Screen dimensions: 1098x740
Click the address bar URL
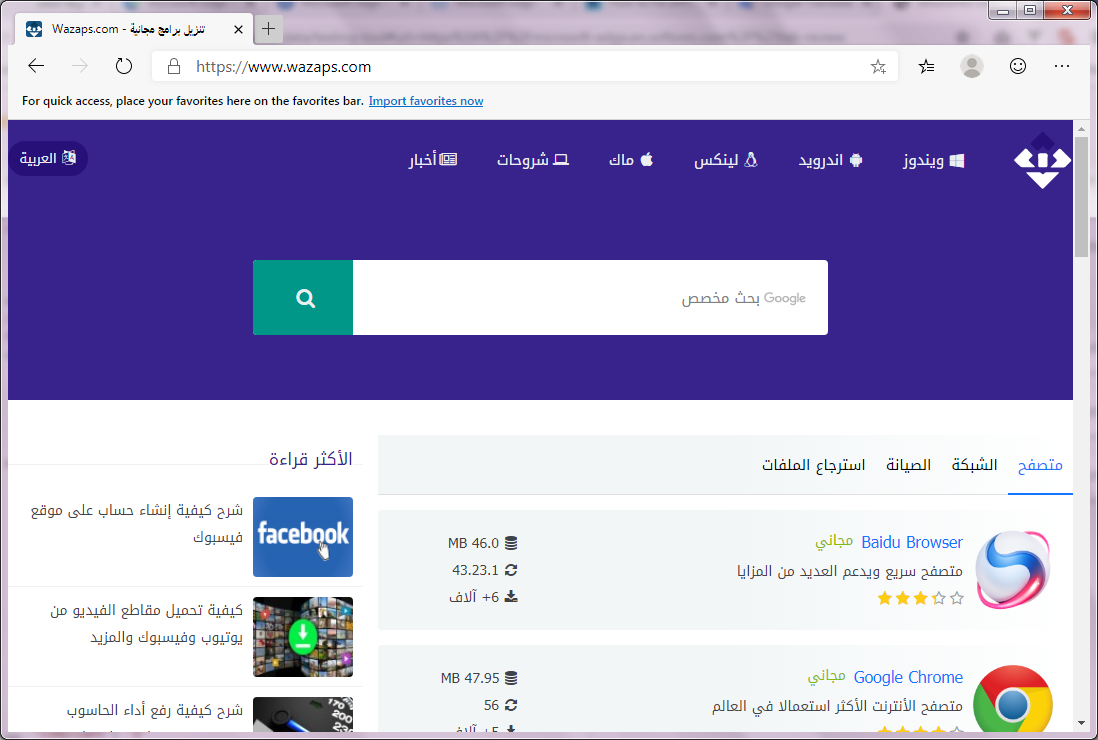pyautogui.click(x=284, y=67)
